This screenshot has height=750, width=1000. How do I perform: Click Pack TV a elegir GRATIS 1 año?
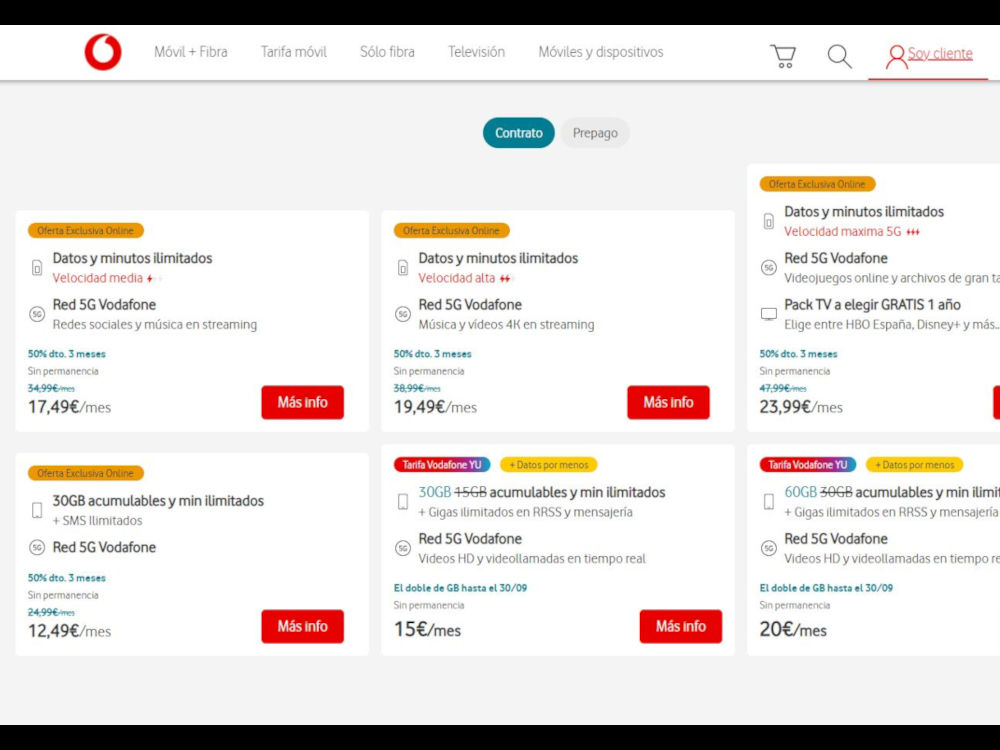872,305
